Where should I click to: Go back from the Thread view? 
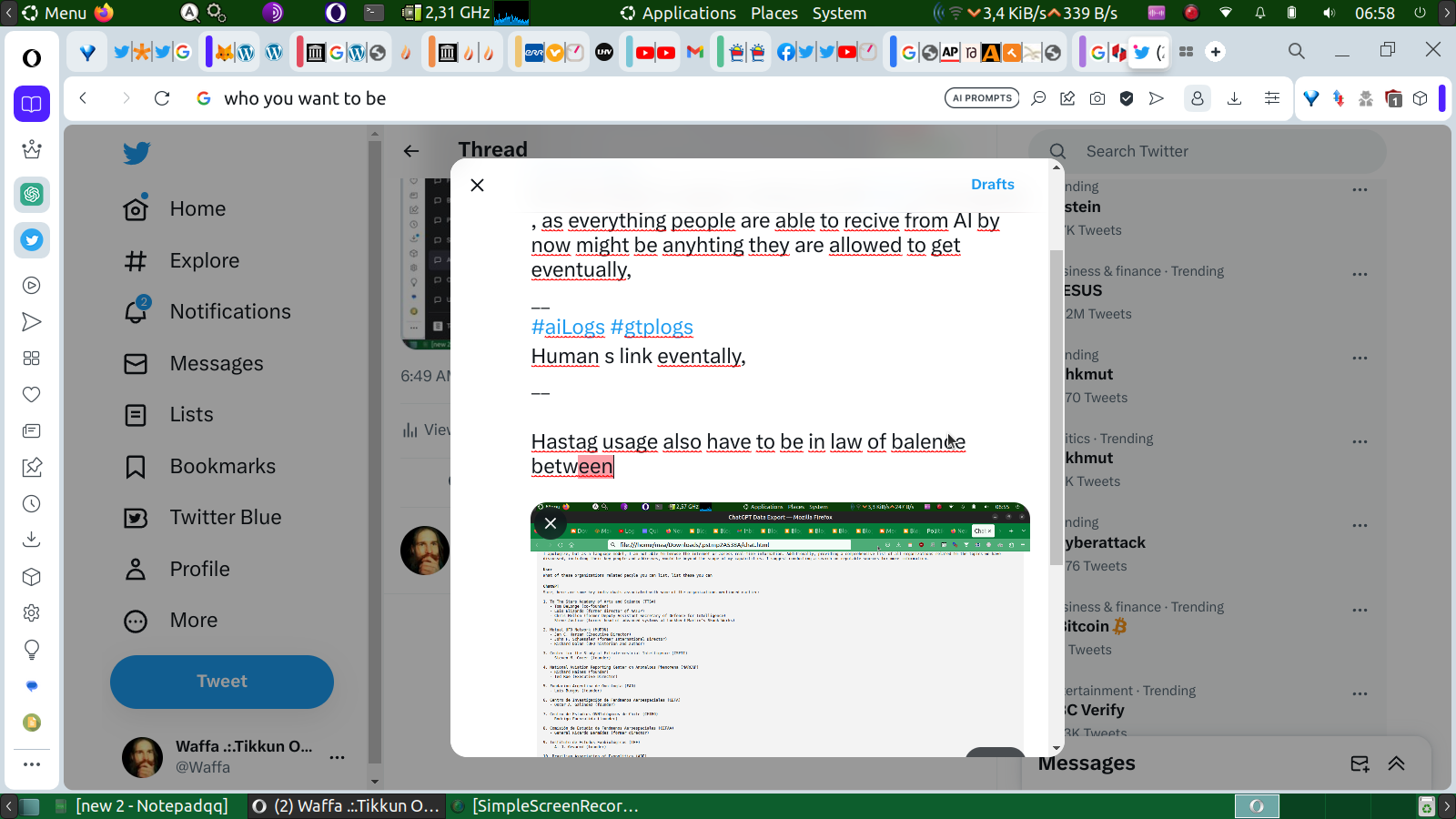tap(411, 151)
